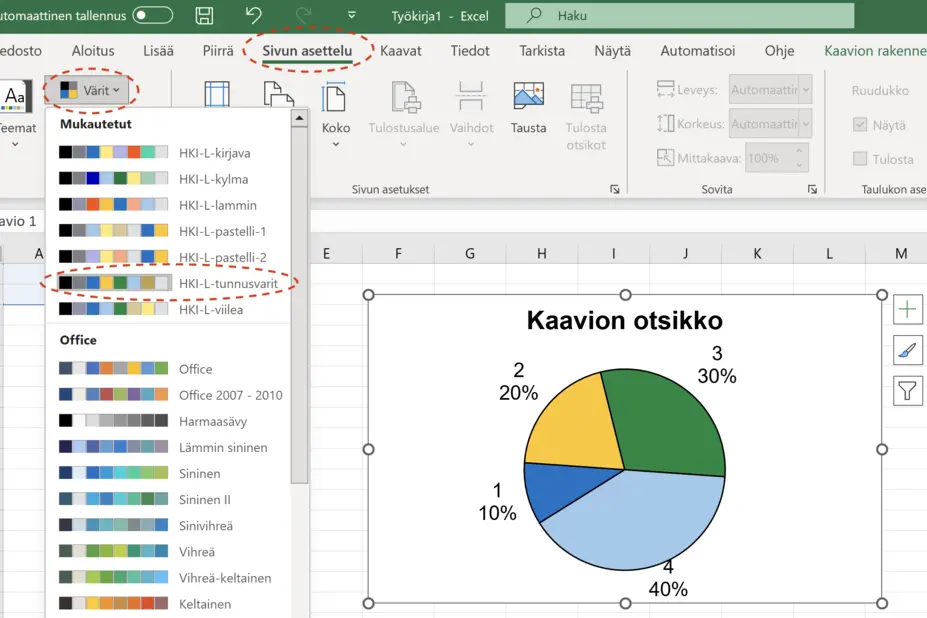The image size is (927, 618).
Task: Open the Kaavat tab
Action: [x=401, y=51]
